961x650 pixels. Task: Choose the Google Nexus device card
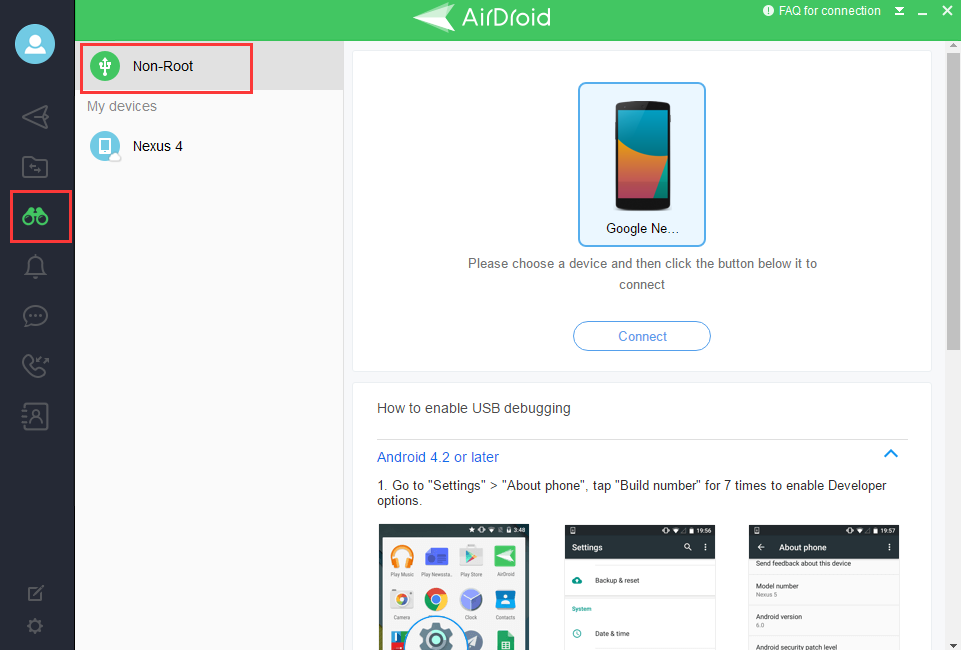coord(642,164)
